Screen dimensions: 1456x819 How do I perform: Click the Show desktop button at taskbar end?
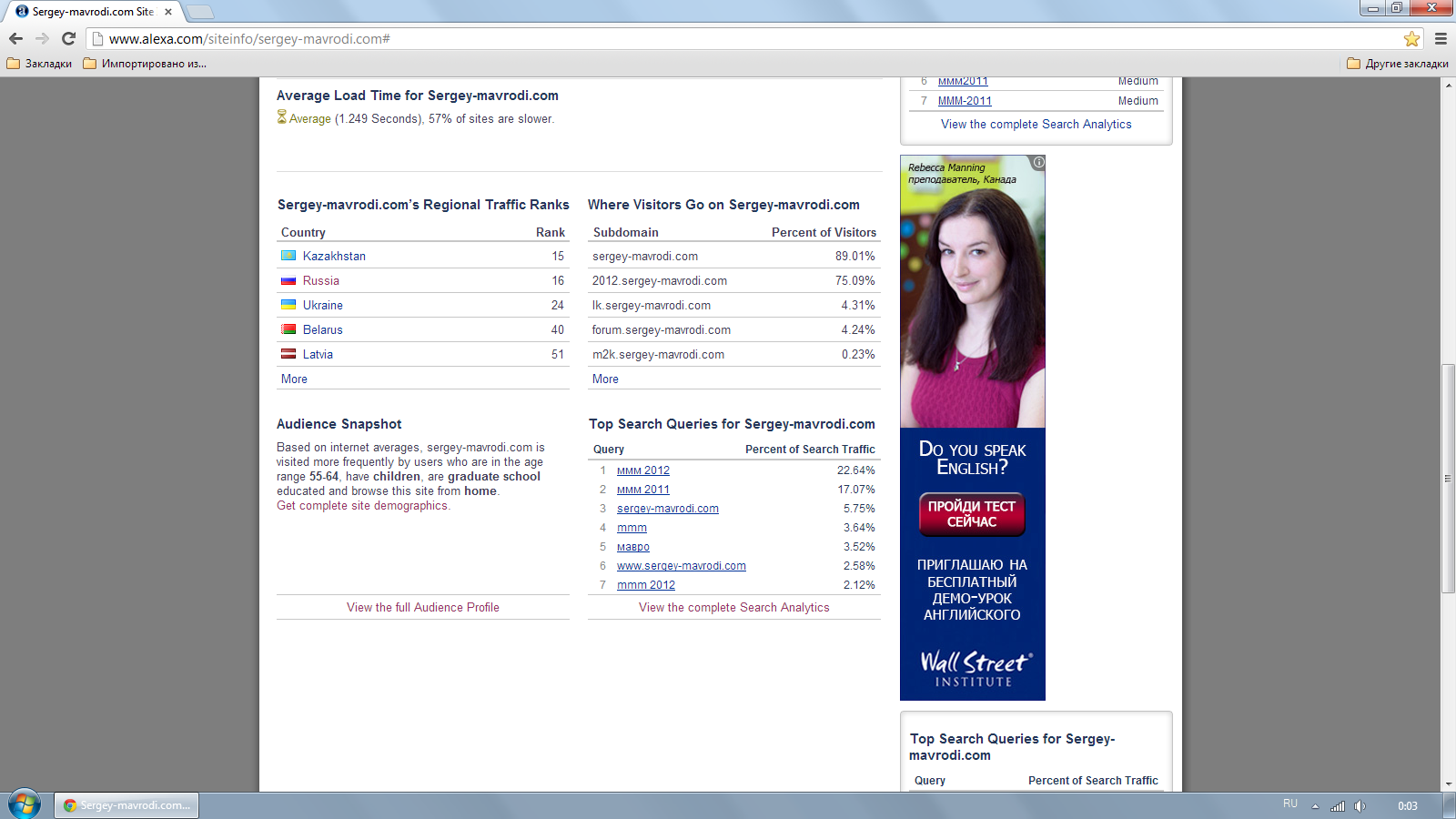[1449, 805]
